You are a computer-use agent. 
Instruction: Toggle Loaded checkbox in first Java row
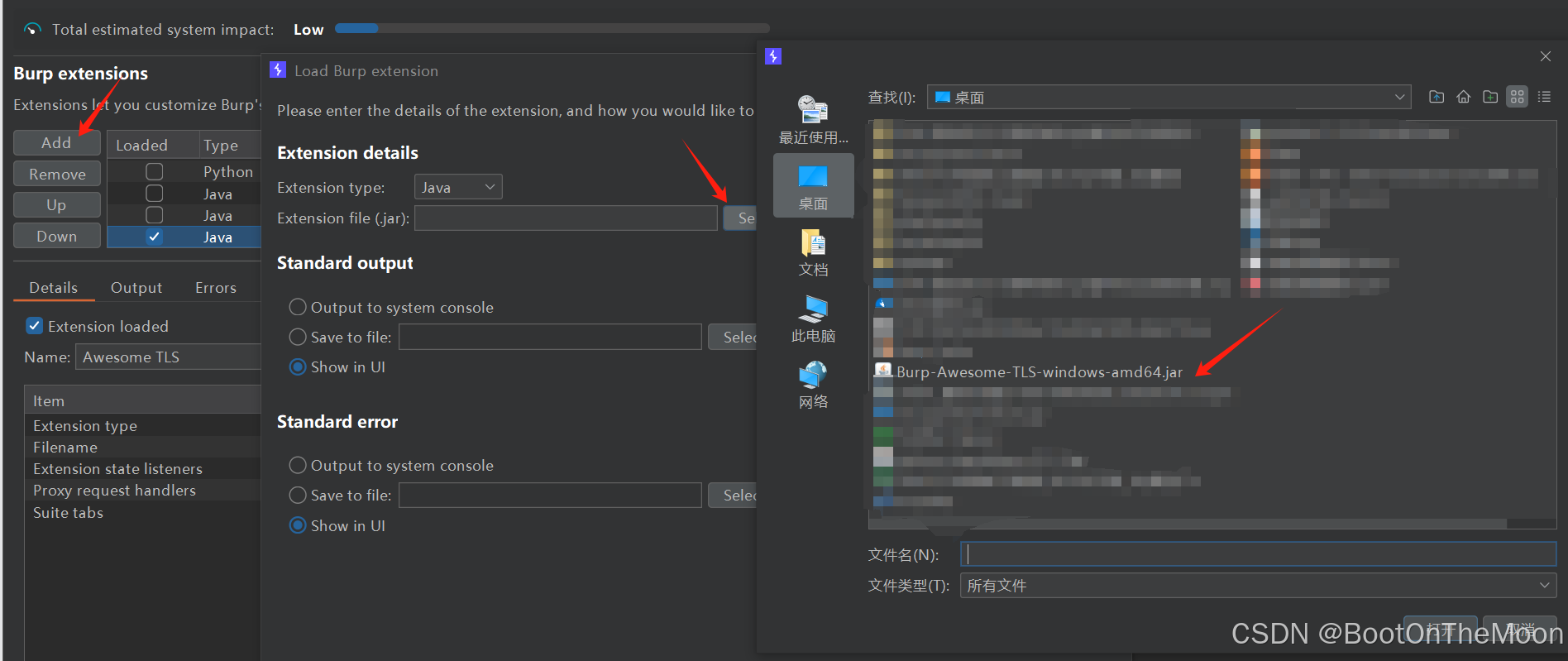155,194
